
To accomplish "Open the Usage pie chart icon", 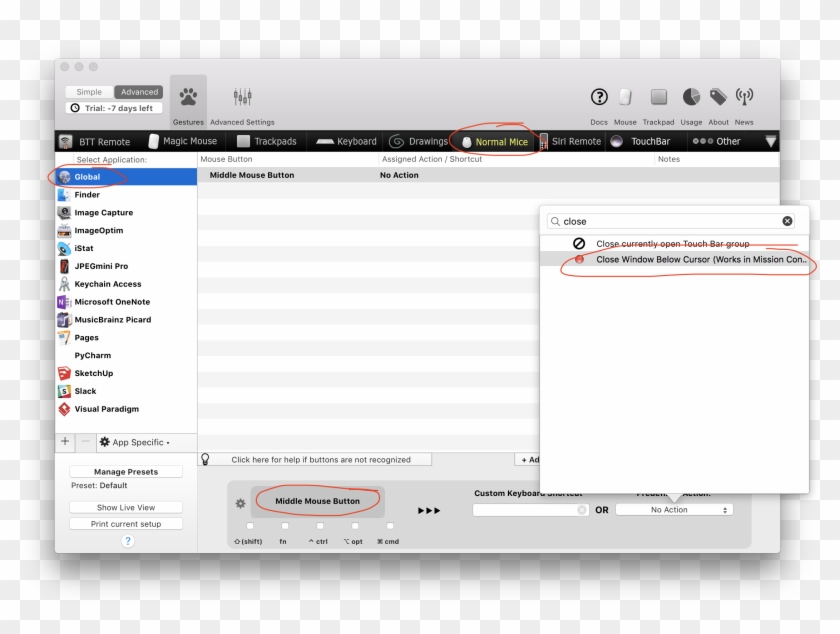I will point(691,97).
